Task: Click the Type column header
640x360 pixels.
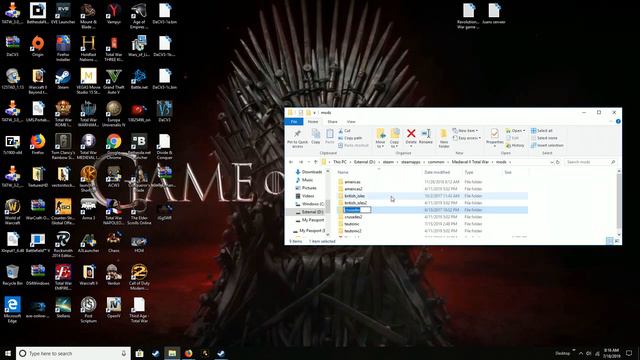Action: 469,172
